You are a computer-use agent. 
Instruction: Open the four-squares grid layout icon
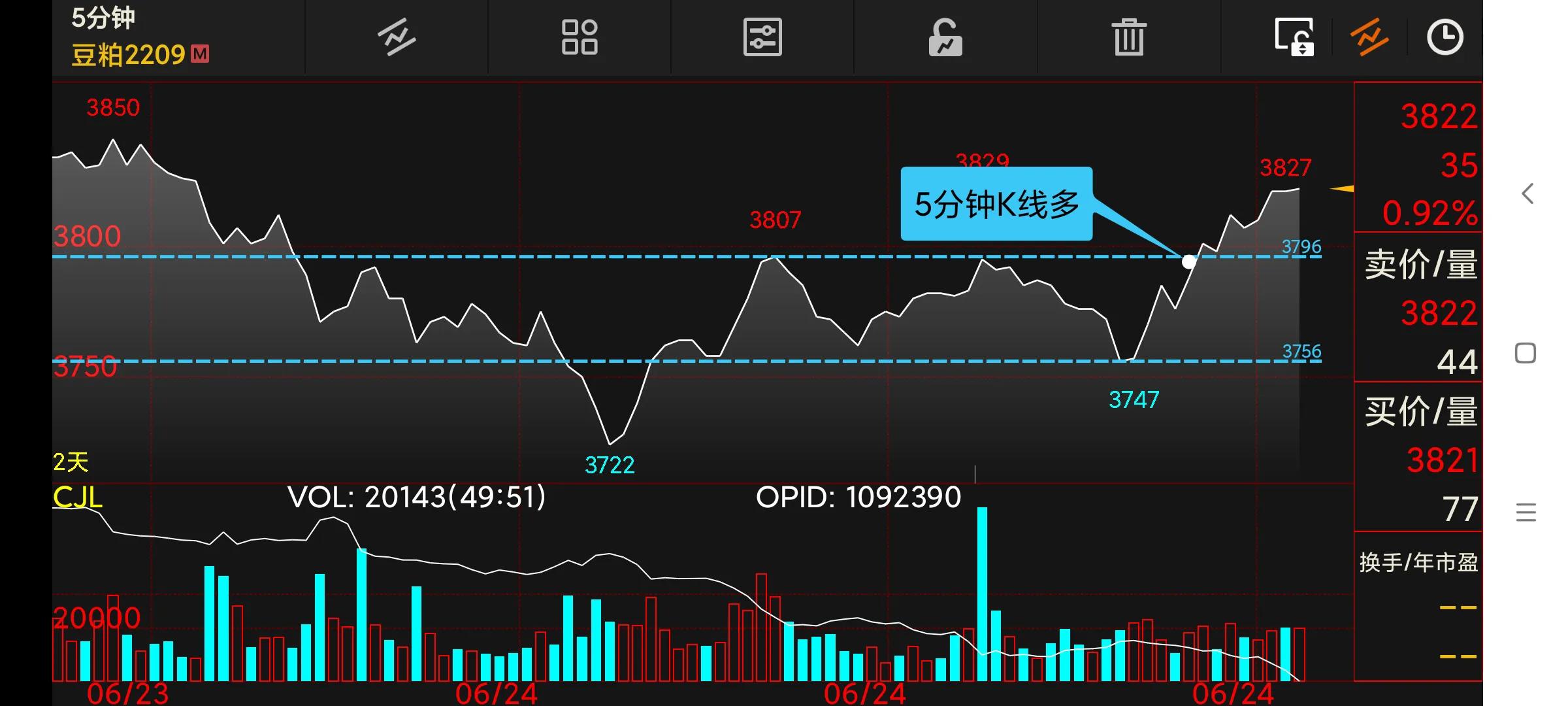[x=580, y=37]
